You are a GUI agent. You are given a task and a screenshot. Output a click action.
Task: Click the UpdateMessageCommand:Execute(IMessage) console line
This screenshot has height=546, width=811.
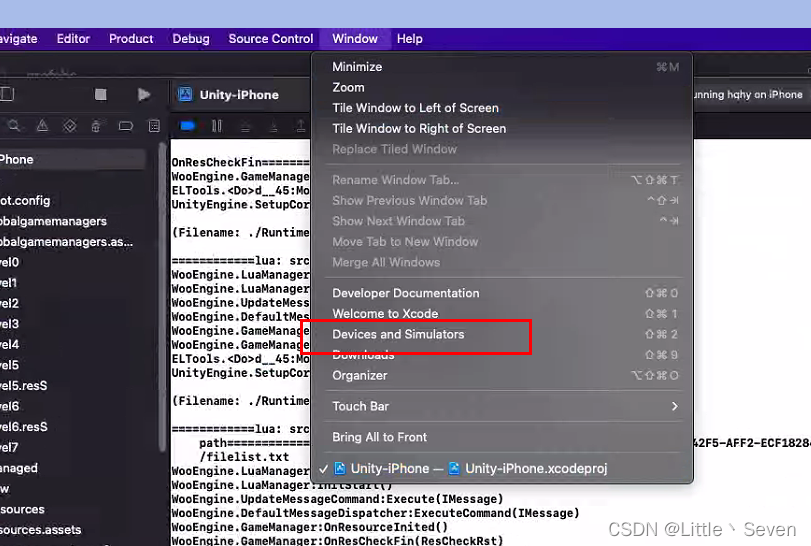[x=337, y=499]
